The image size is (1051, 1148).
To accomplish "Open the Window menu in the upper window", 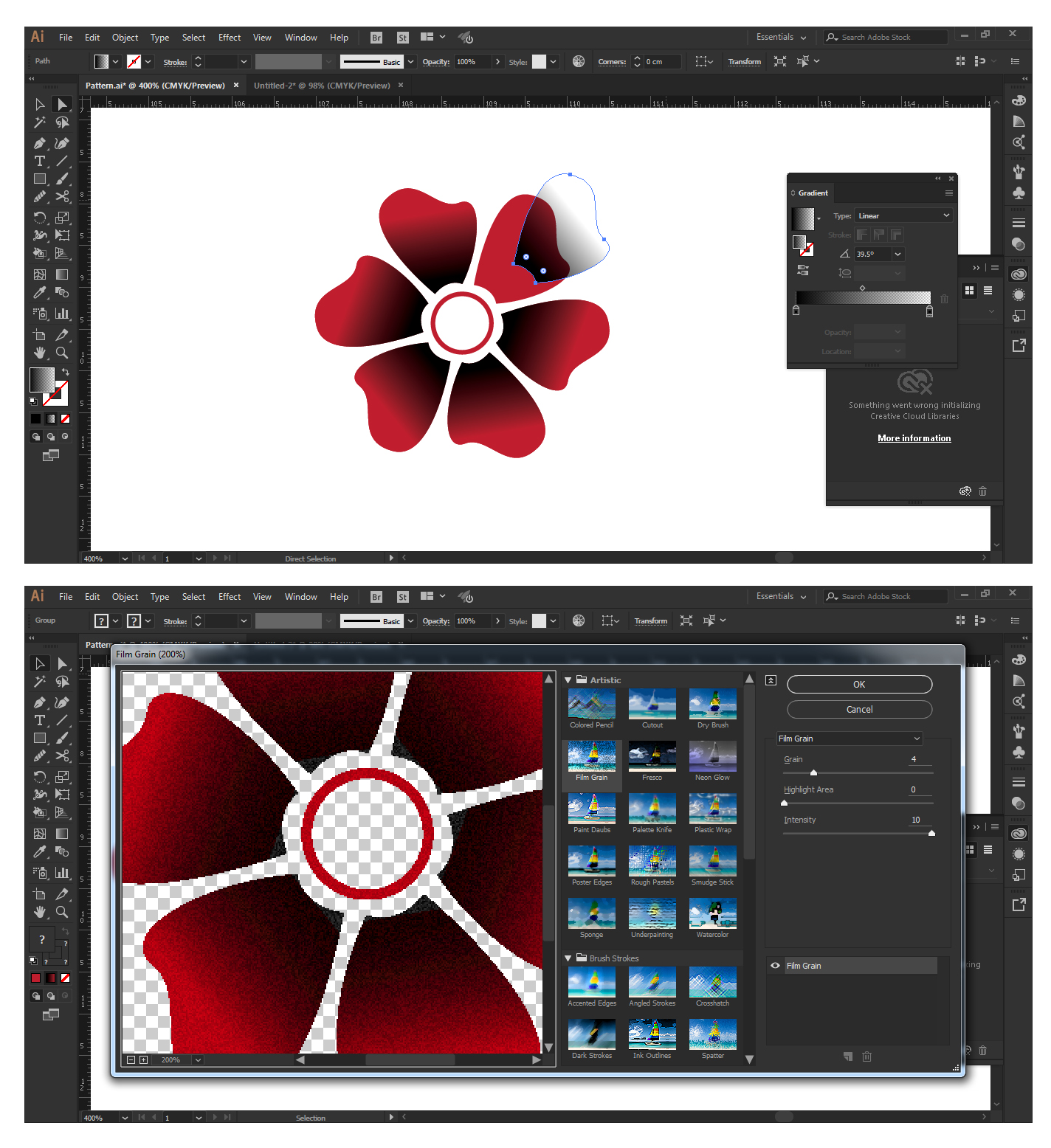I will click(x=301, y=38).
